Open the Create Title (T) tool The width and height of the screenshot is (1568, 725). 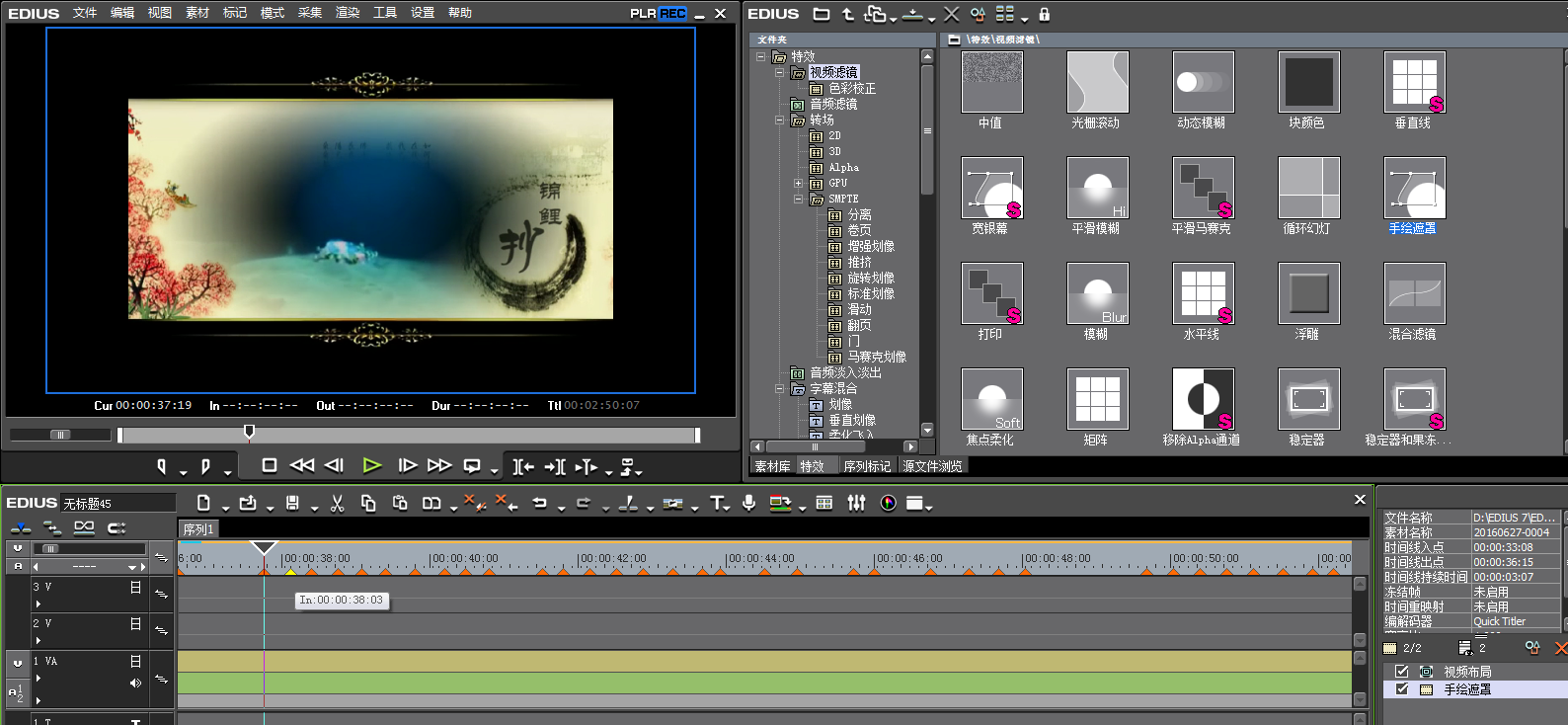click(717, 504)
